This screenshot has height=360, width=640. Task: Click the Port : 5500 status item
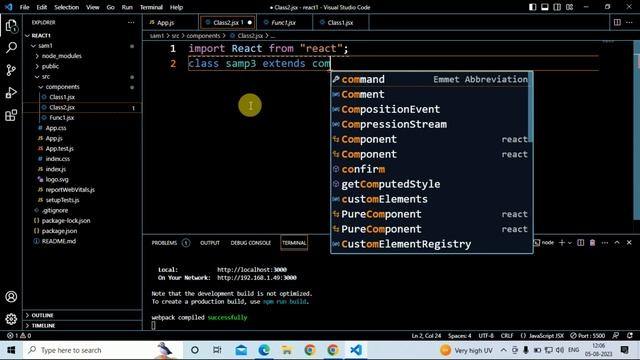(588, 336)
